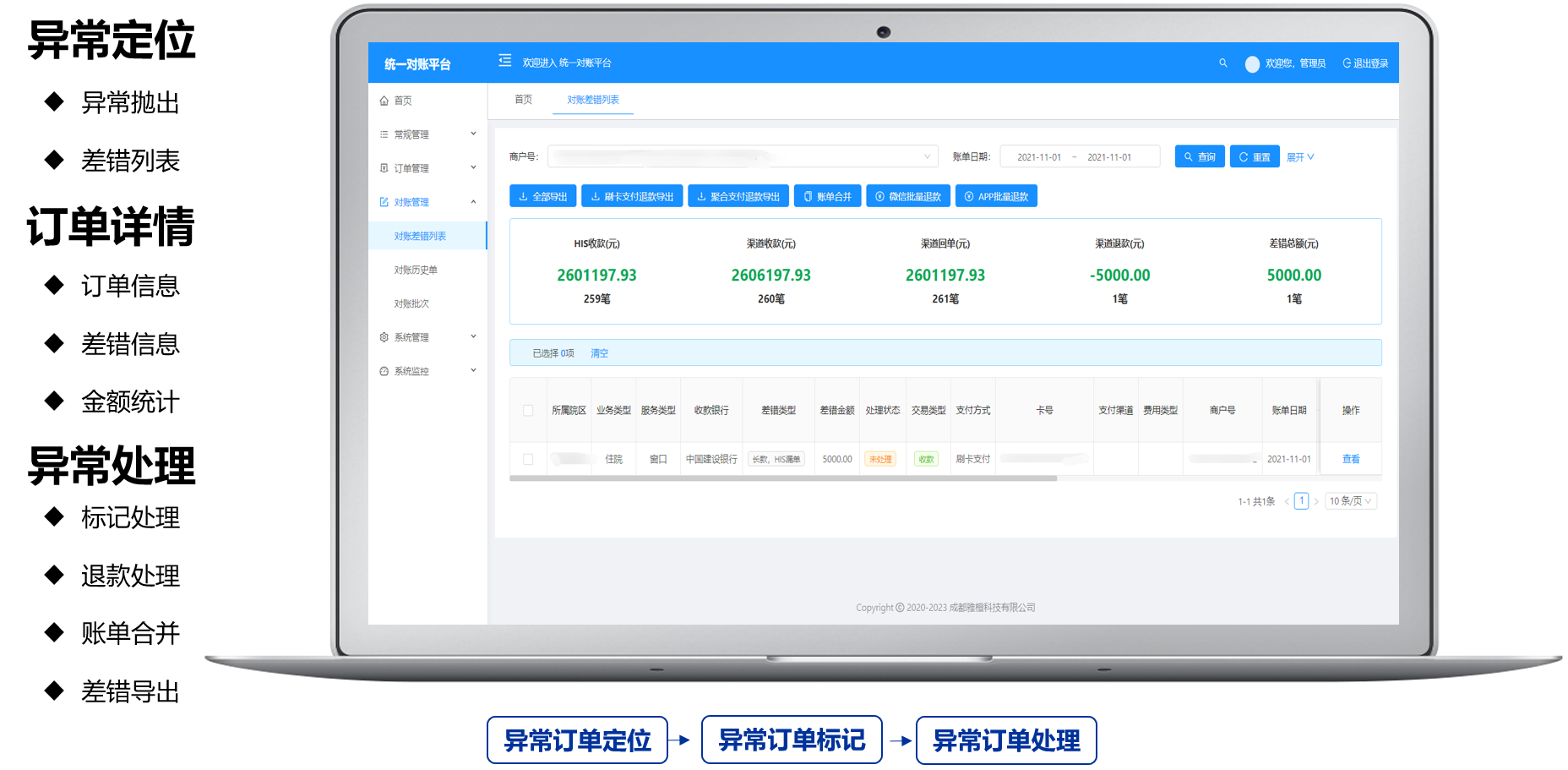Click the table's horizontal scrollbar

pos(782,478)
